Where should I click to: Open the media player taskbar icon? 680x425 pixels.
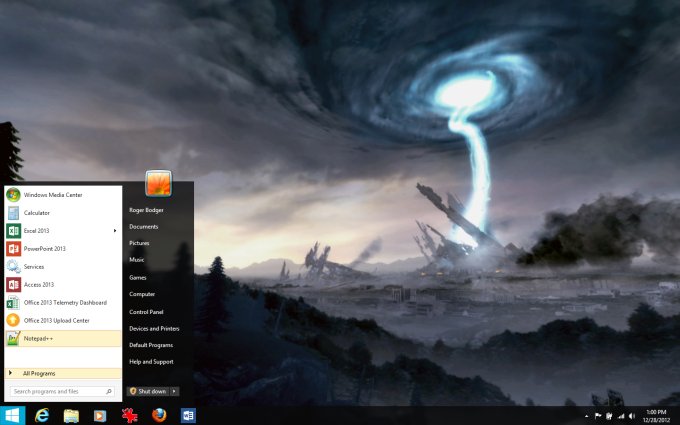(x=100, y=416)
